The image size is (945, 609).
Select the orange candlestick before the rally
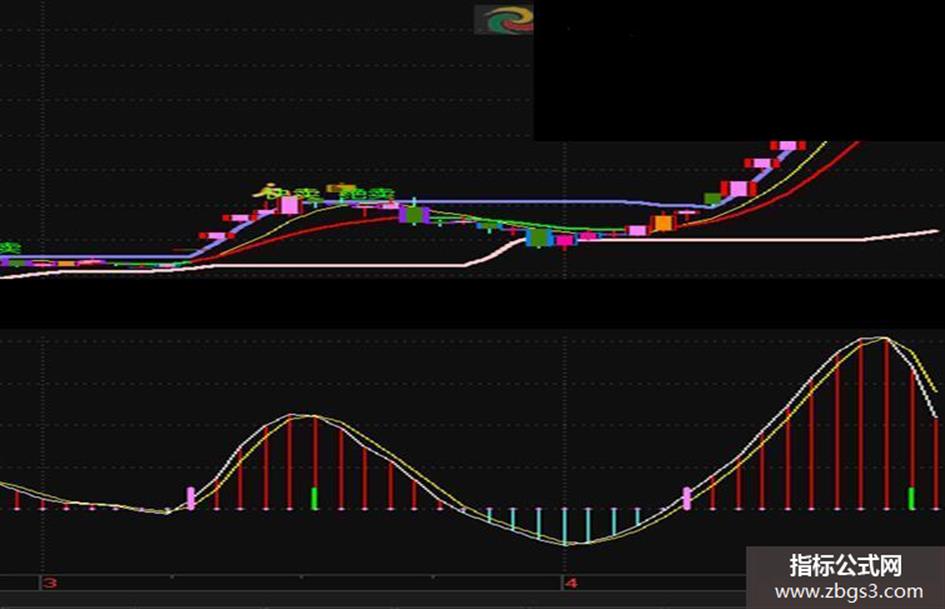coord(663,223)
